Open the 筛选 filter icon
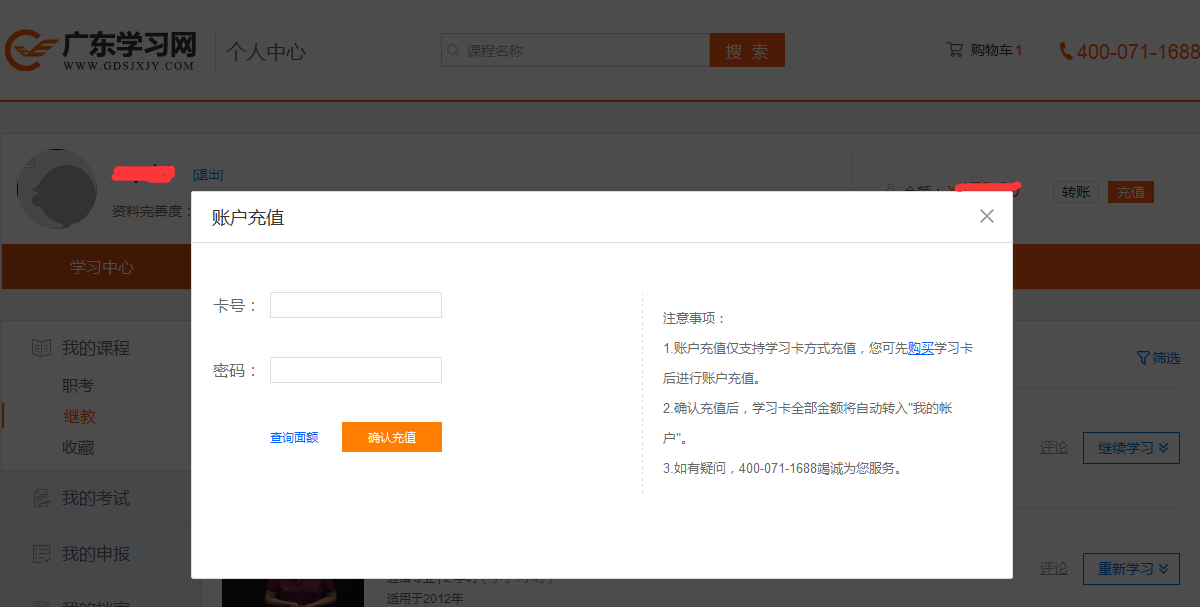This screenshot has height=607, width=1200. pyautogui.click(x=1143, y=358)
